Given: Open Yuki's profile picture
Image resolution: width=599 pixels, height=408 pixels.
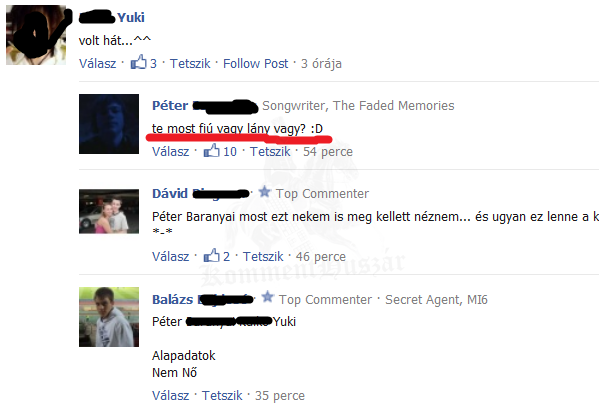Looking at the screenshot, I should (x=36, y=35).
